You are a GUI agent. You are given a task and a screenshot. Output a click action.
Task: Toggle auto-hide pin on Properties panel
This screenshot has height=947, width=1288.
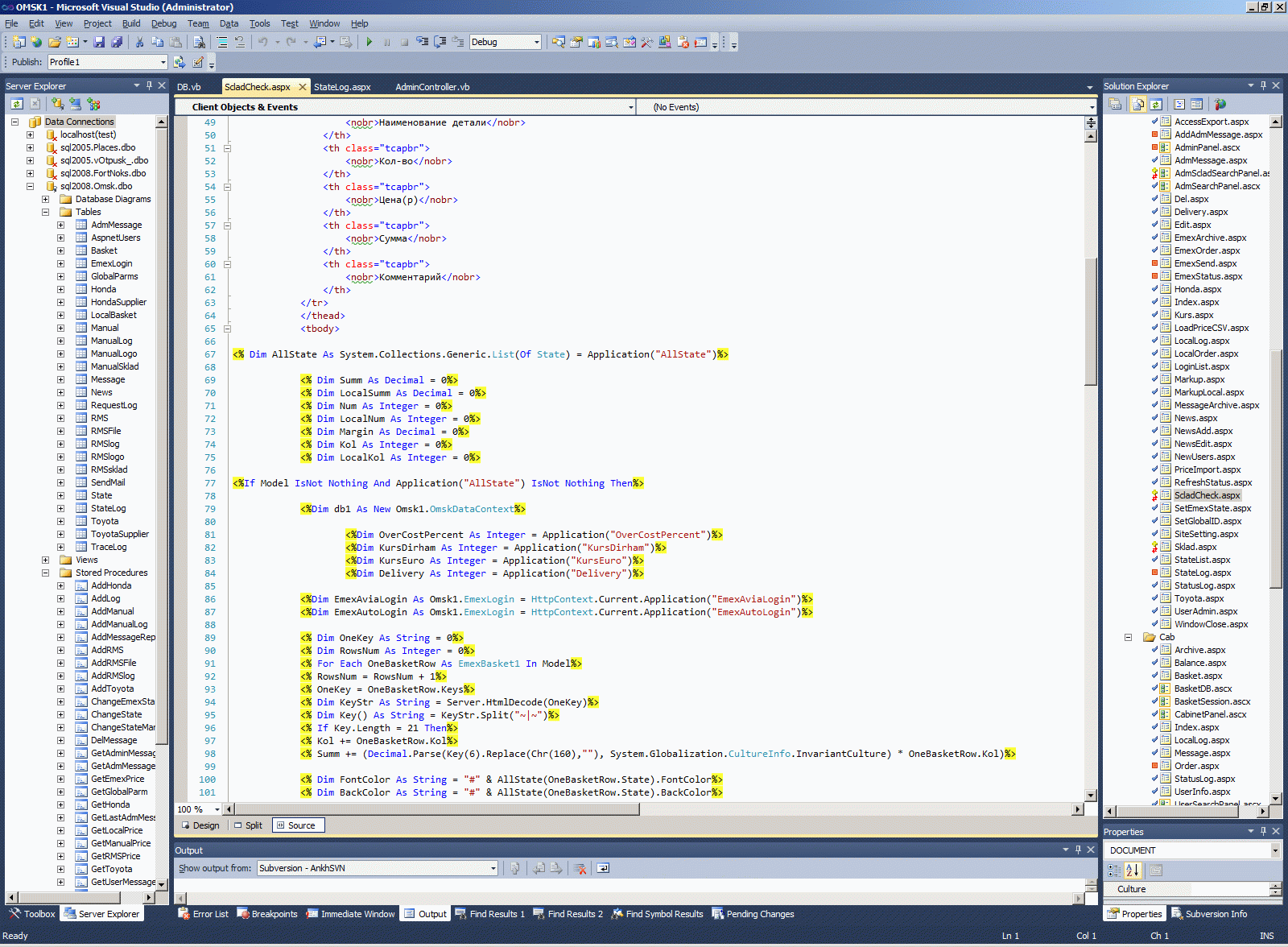[x=1263, y=831]
